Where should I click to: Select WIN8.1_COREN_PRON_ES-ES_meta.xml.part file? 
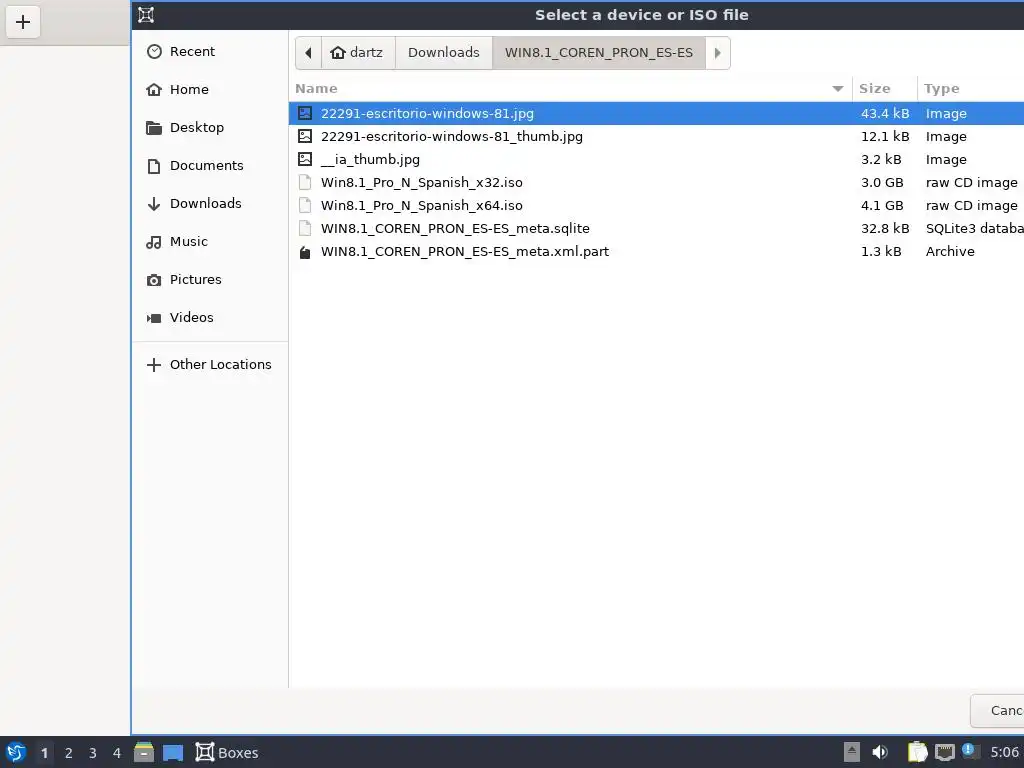[x=656, y=251]
